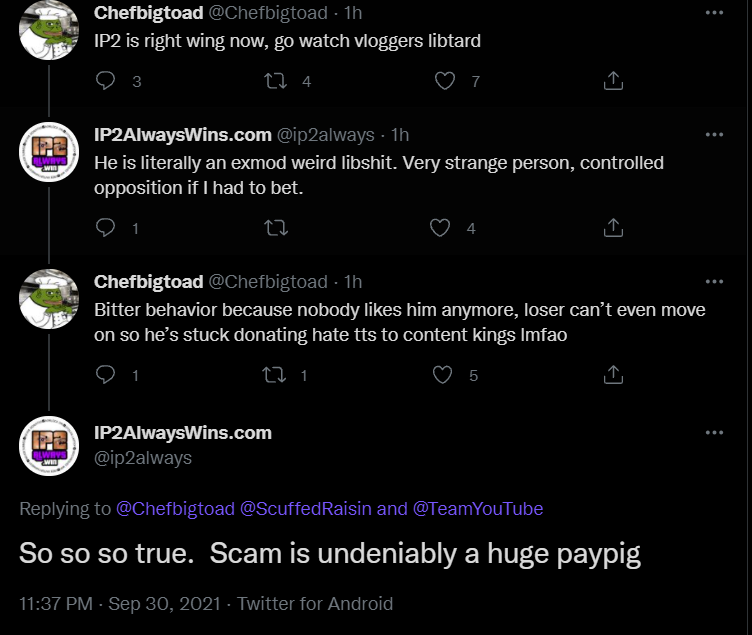Retweet the "IP2 is right wing now" tweet
Viewport: 752px width, 635px height.
276,81
